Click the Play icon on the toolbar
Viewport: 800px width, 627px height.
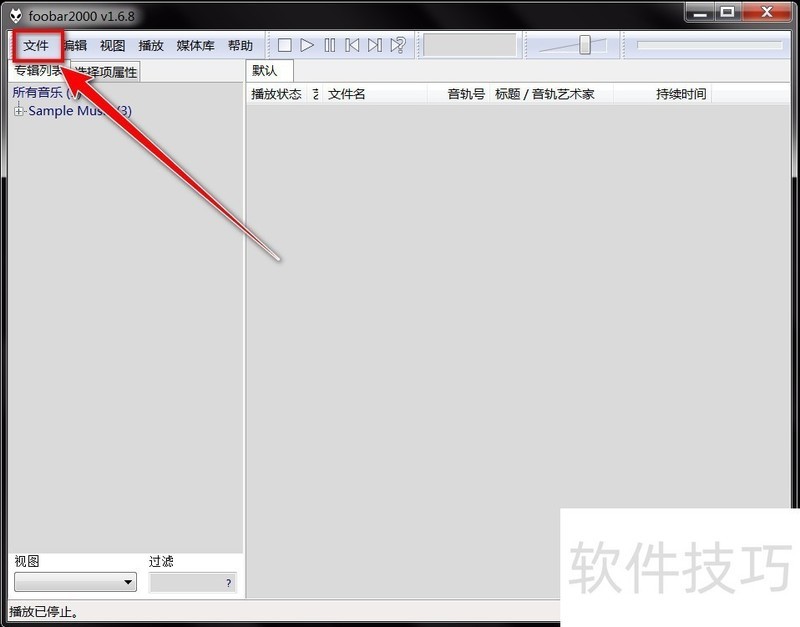tap(307, 44)
